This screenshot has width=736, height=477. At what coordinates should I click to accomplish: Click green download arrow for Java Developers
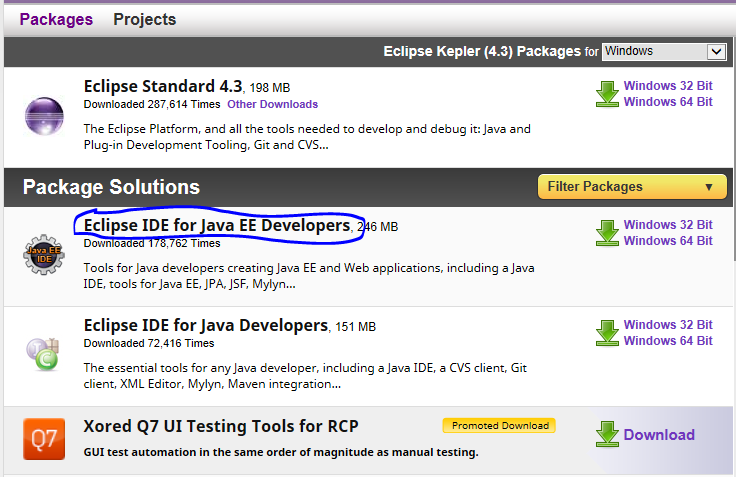607,333
